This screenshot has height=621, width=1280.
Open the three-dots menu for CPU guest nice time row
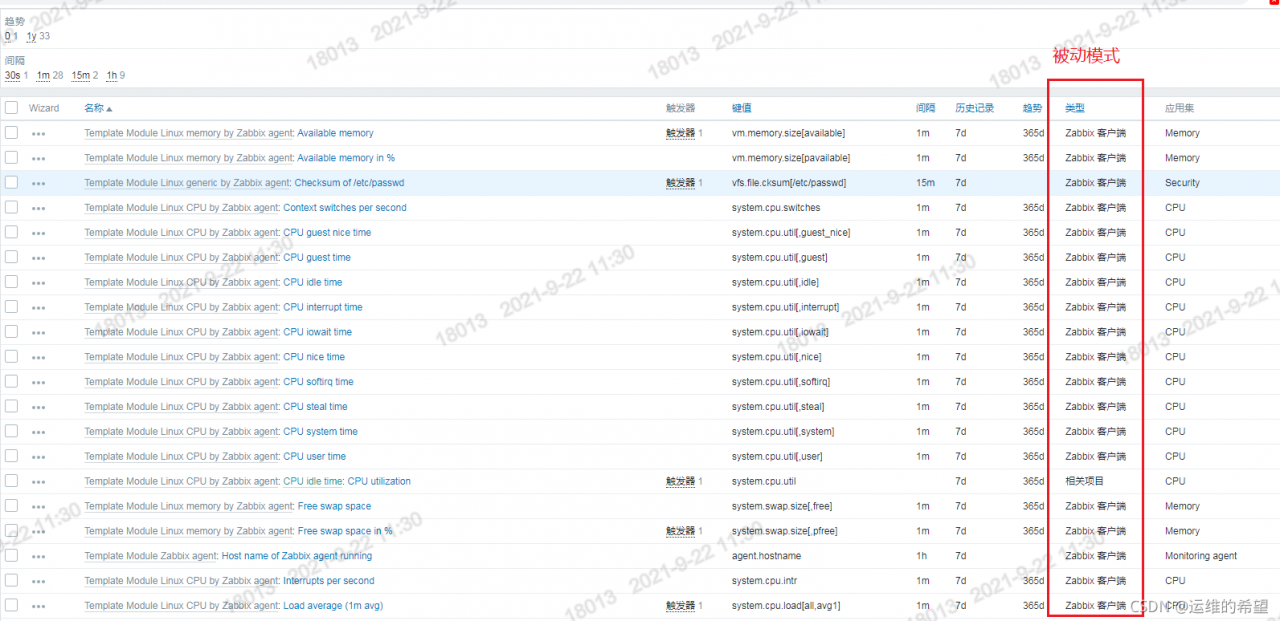pos(38,233)
